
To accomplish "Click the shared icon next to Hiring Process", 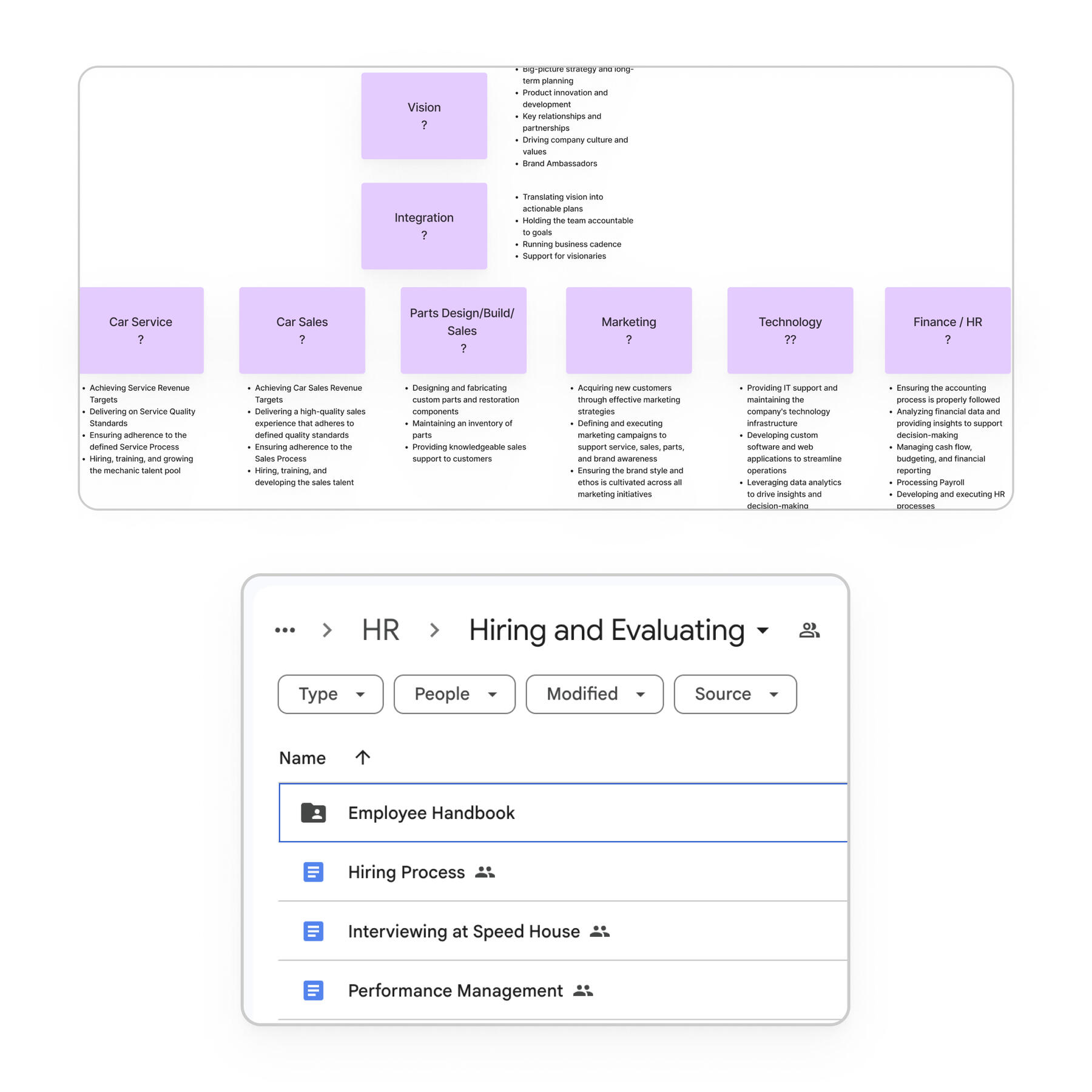I will tap(485, 872).
